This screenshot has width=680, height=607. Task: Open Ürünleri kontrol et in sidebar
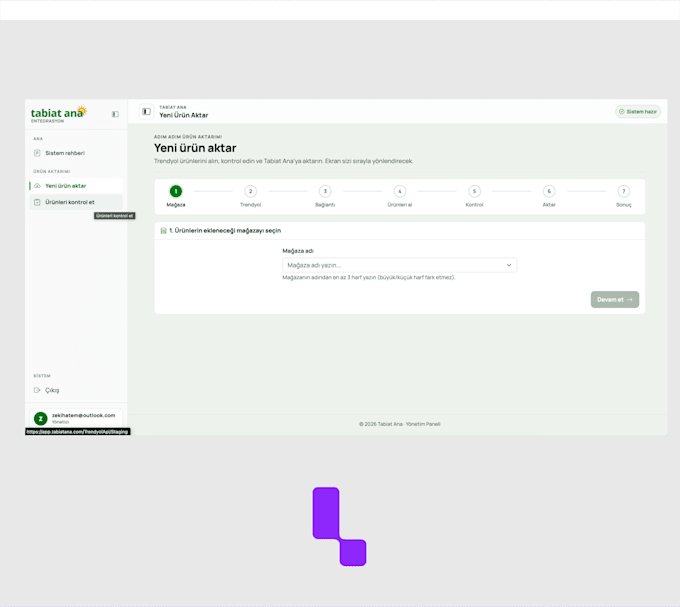point(76,202)
